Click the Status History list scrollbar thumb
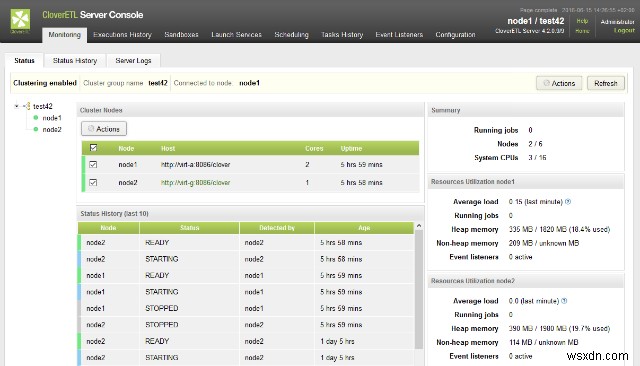Image resolution: width=640 pixels, height=366 pixels. click(419, 289)
